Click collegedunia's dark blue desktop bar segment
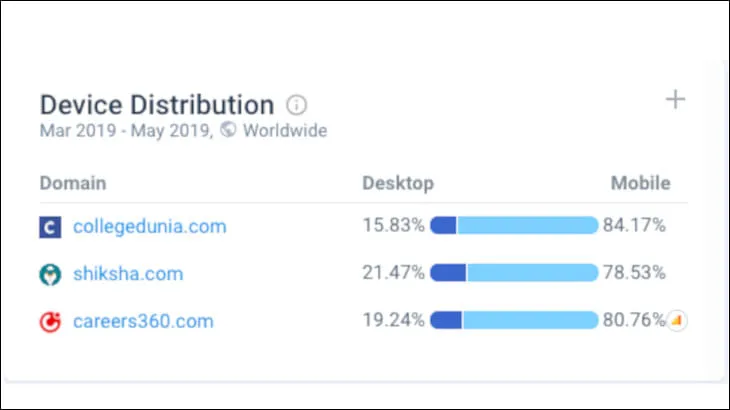This screenshot has height=410, width=730. click(443, 226)
